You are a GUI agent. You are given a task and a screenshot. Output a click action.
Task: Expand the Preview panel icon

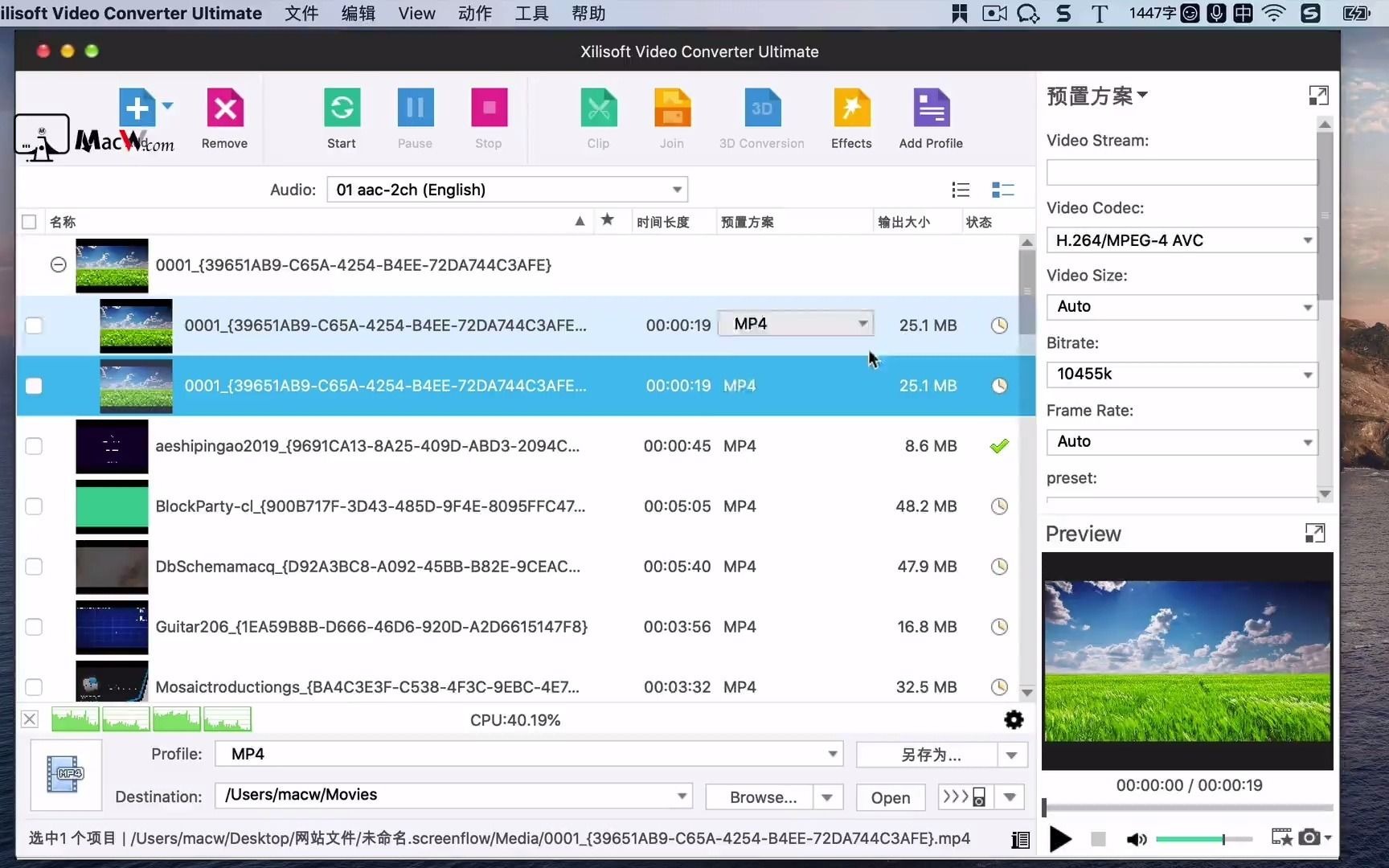(1315, 533)
